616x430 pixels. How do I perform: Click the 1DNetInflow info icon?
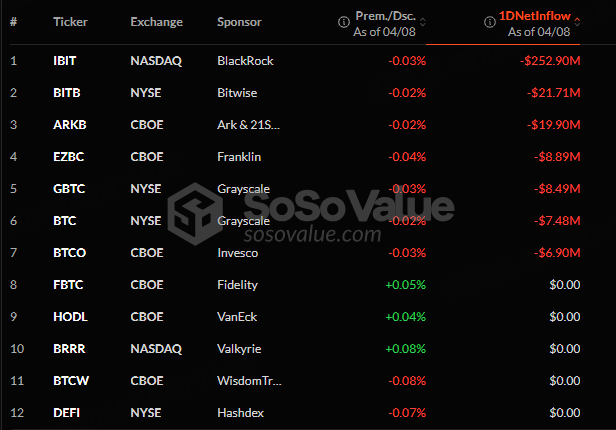[490, 22]
